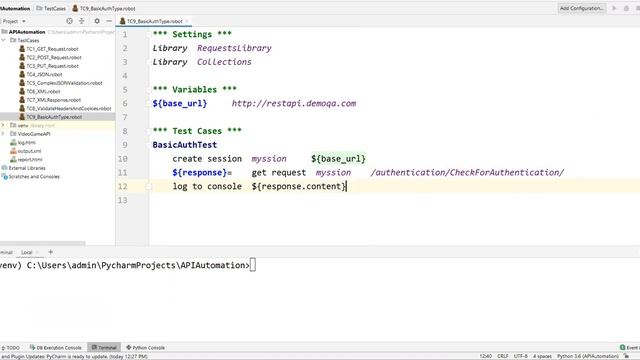This screenshot has width=640, height=360.
Task: Click the CheckForAuthentication path text
Action: click(x=467, y=173)
